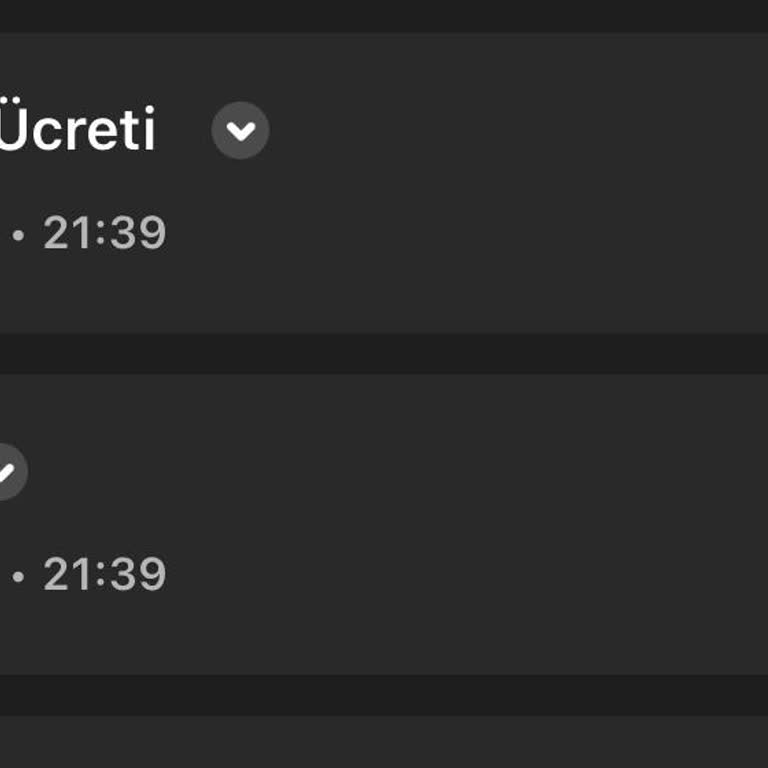Click the 21:39 timestamp in second entry
This screenshot has width=768, height=768.
[104, 575]
